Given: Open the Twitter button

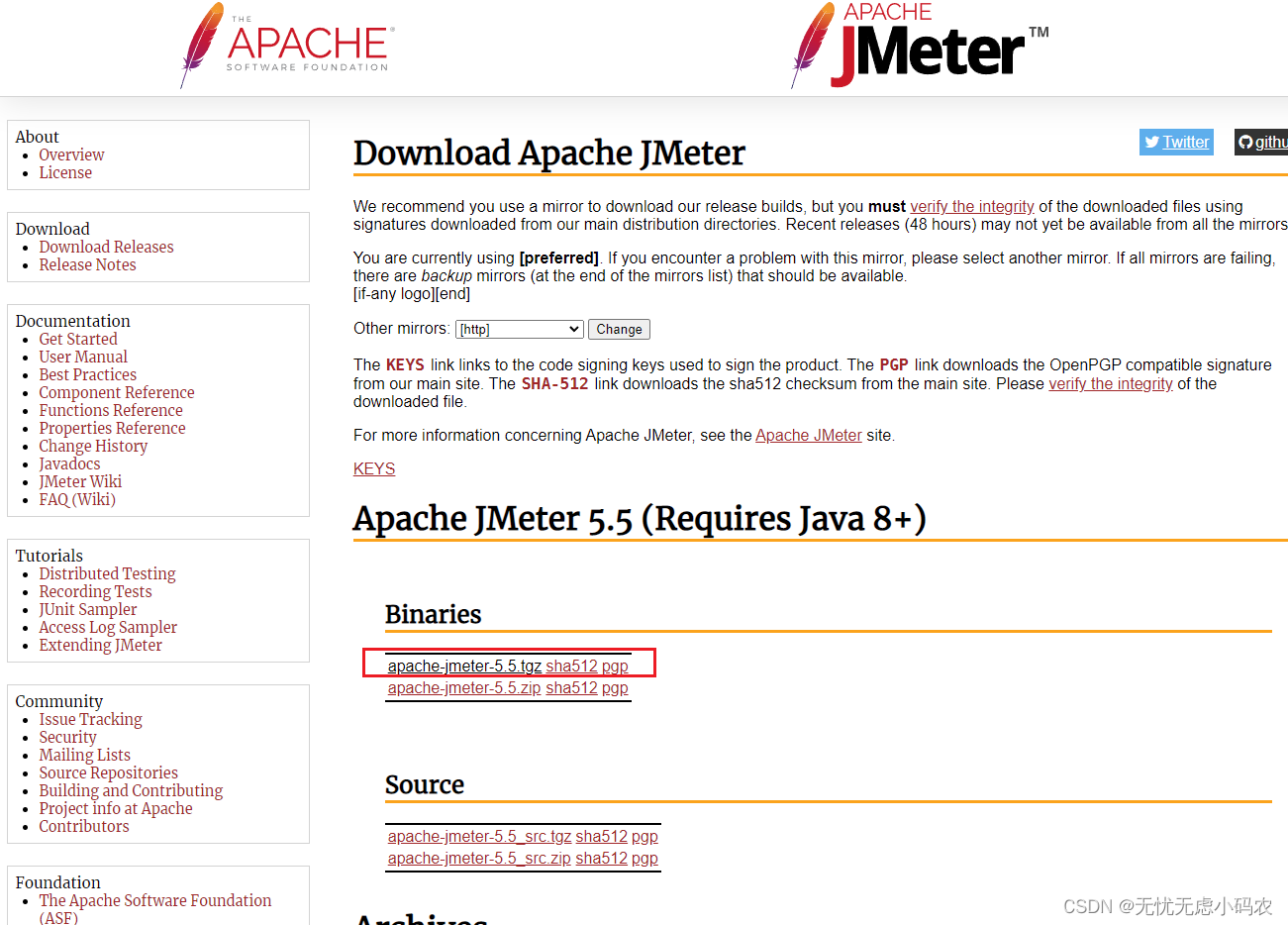Looking at the screenshot, I should tap(1176, 142).
